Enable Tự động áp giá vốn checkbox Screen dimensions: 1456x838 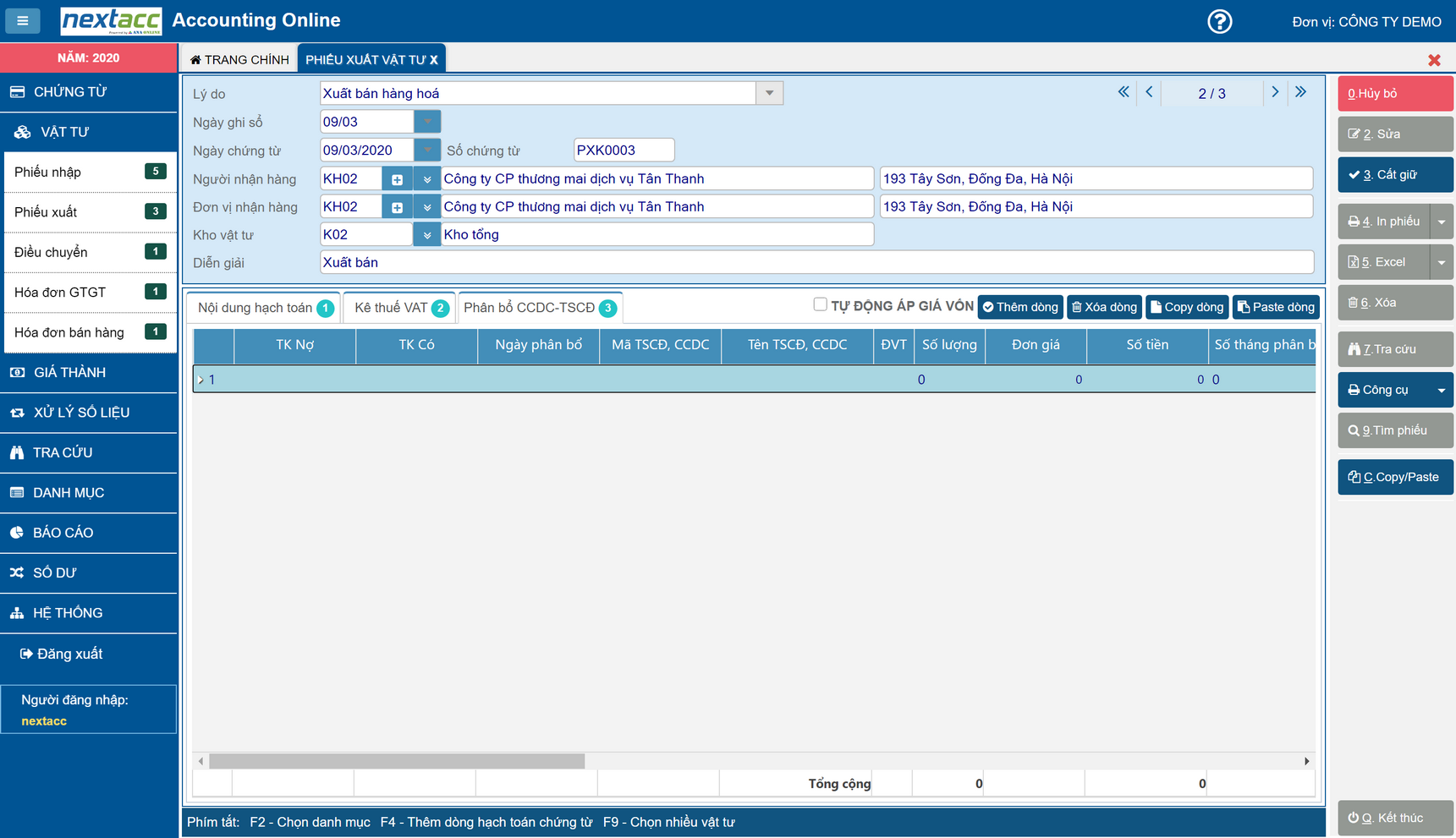coord(820,304)
